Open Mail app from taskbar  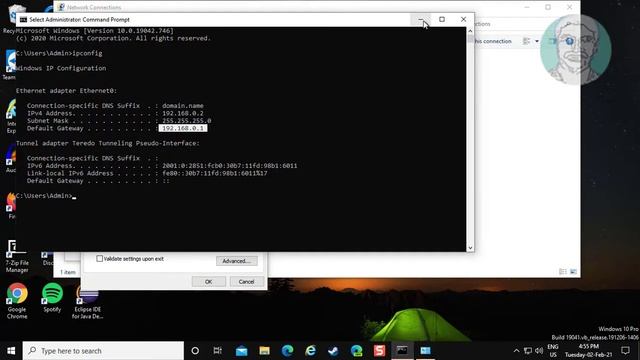[242, 351]
